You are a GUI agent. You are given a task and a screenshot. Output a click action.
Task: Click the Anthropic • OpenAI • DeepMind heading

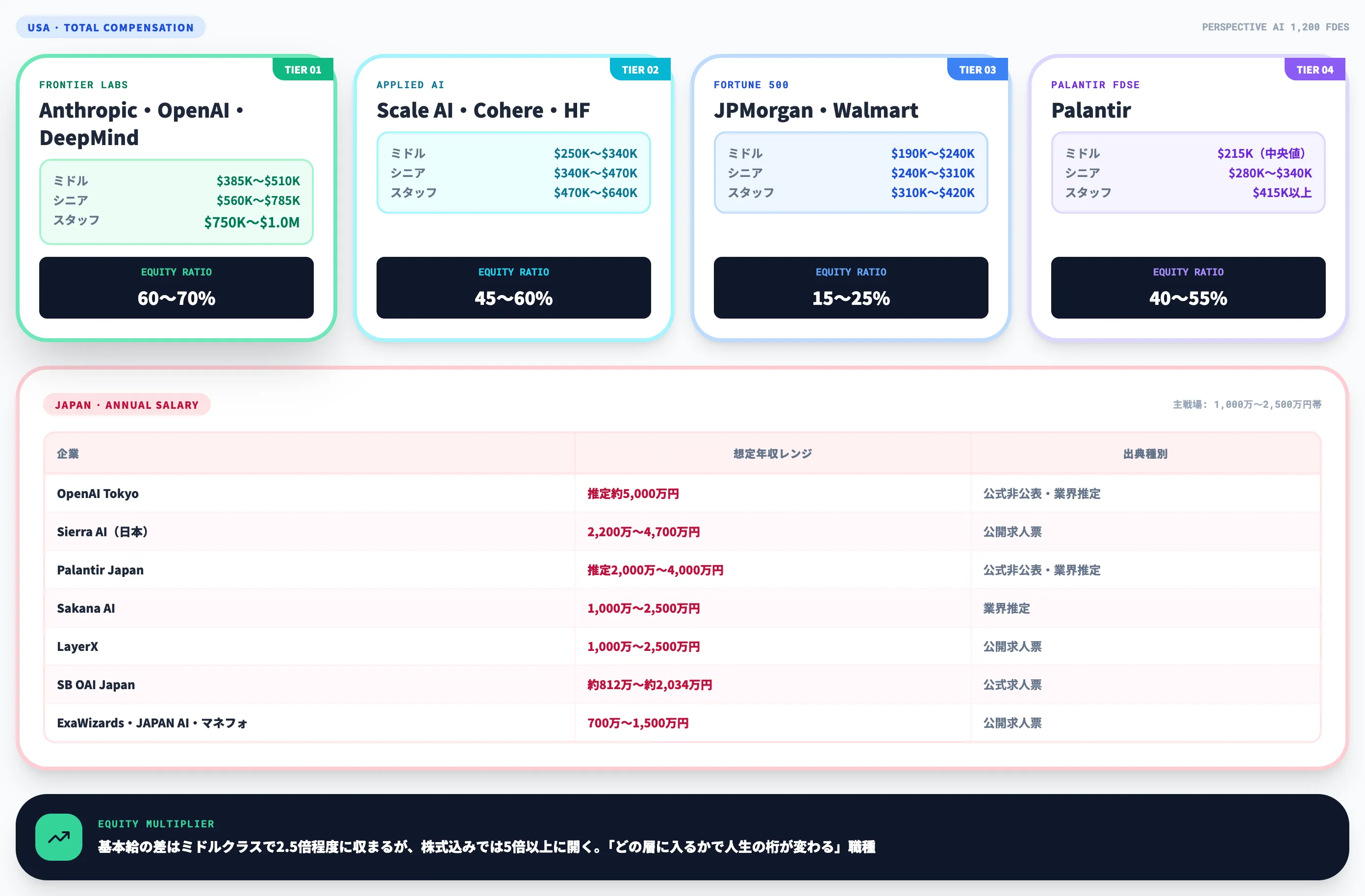coord(141,124)
